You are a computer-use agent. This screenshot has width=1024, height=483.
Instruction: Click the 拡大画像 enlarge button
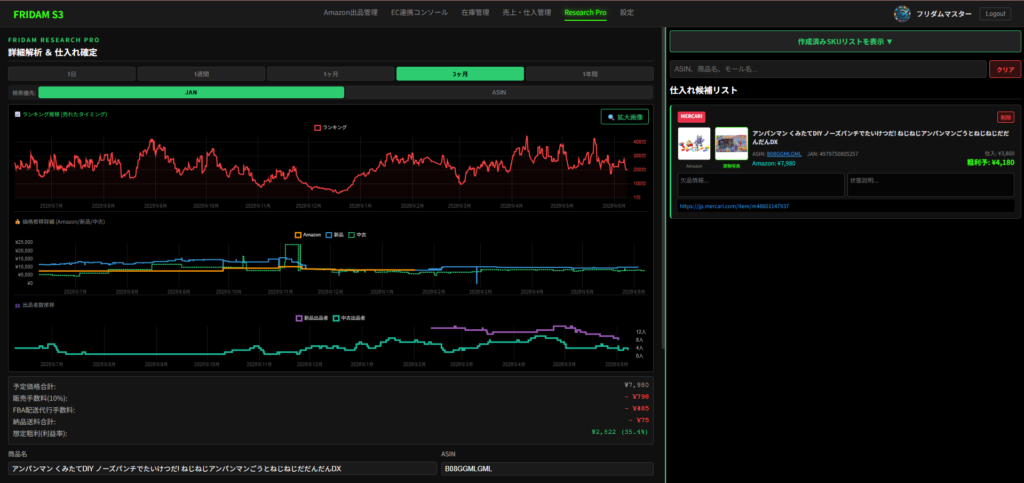click(x=624, y=117)
